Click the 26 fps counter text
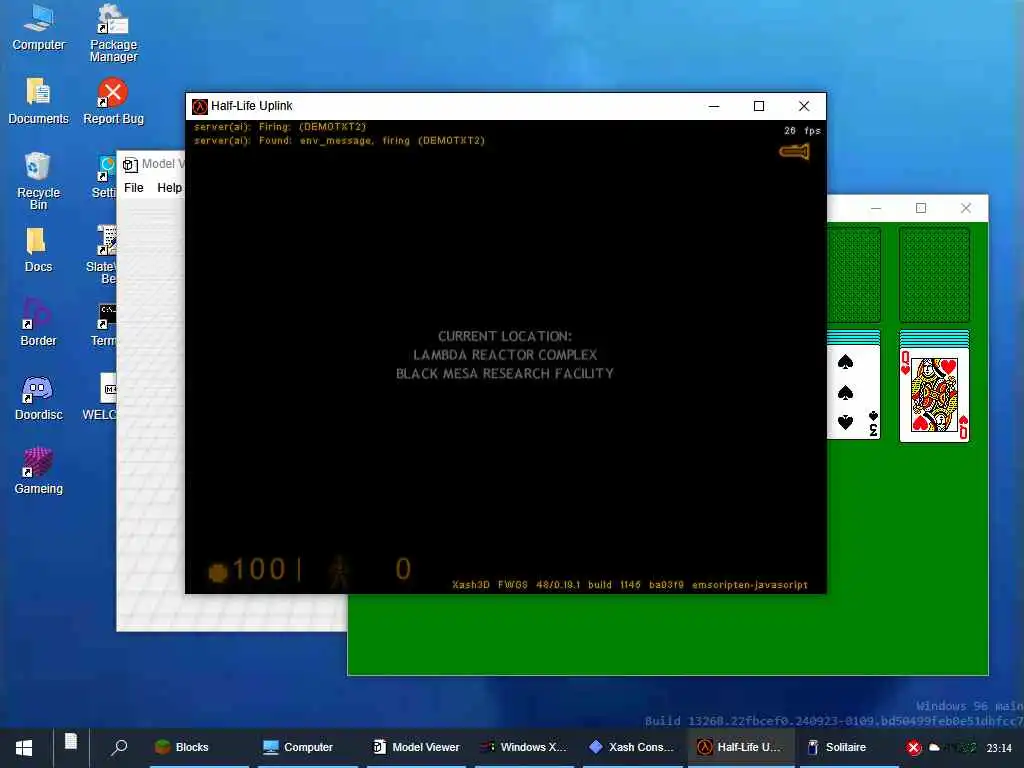 pyautogui.click(x=803, y=131)
